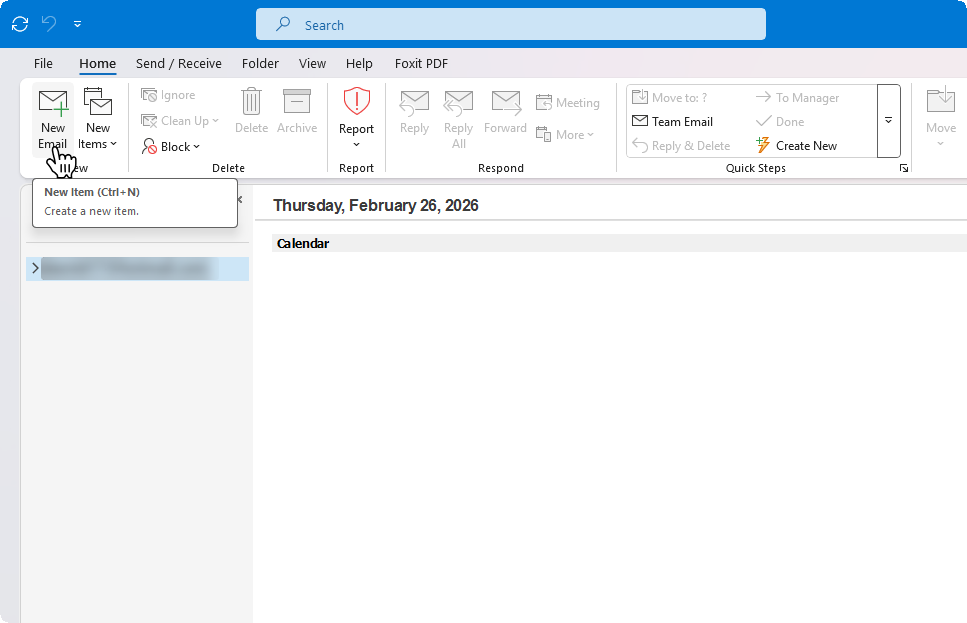The height and width of the screenshot is (623, 967).
Task: Select the Team Email quick step
Action: tap(672, 122)
